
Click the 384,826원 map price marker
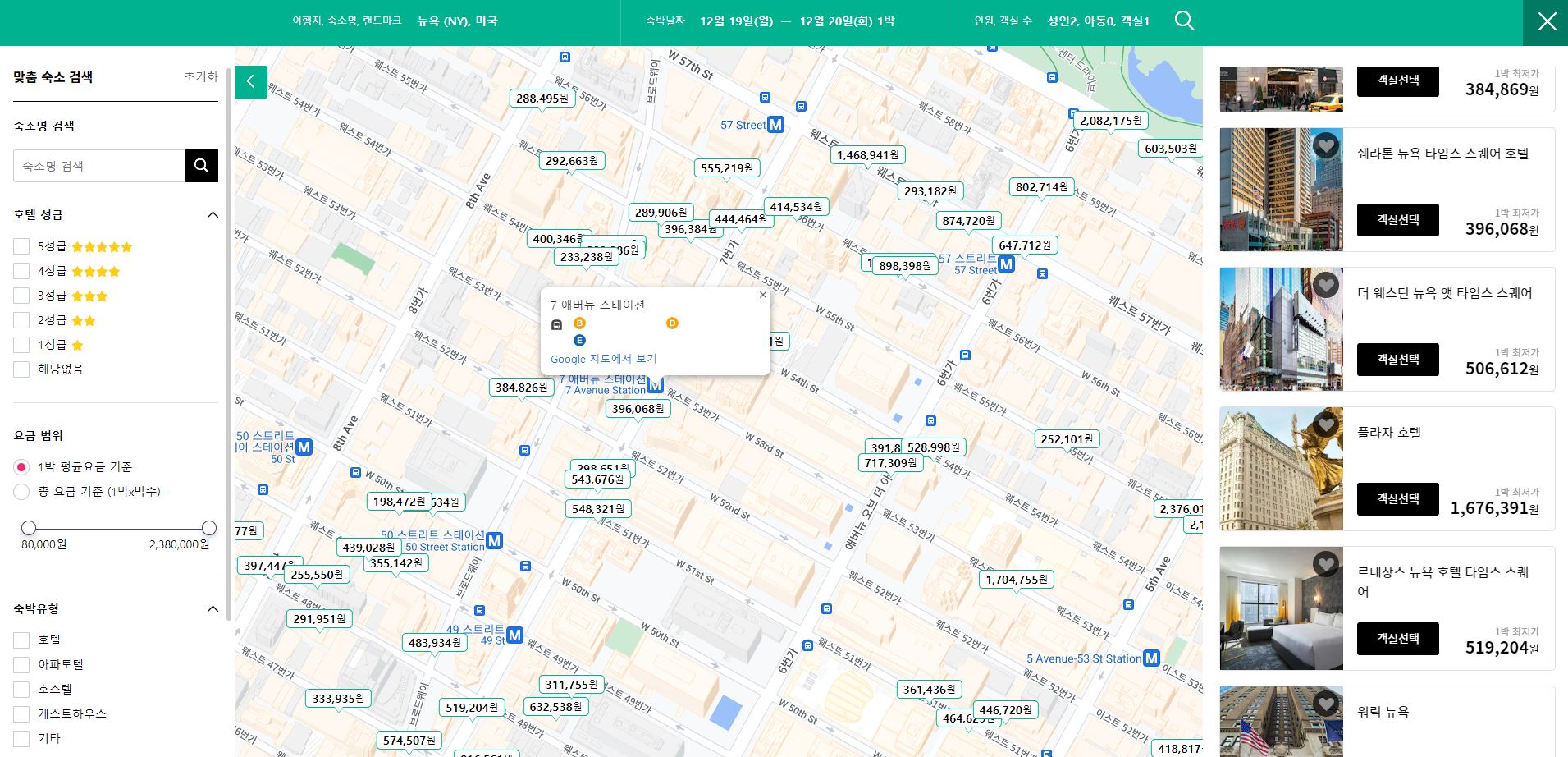click(522, 388)
